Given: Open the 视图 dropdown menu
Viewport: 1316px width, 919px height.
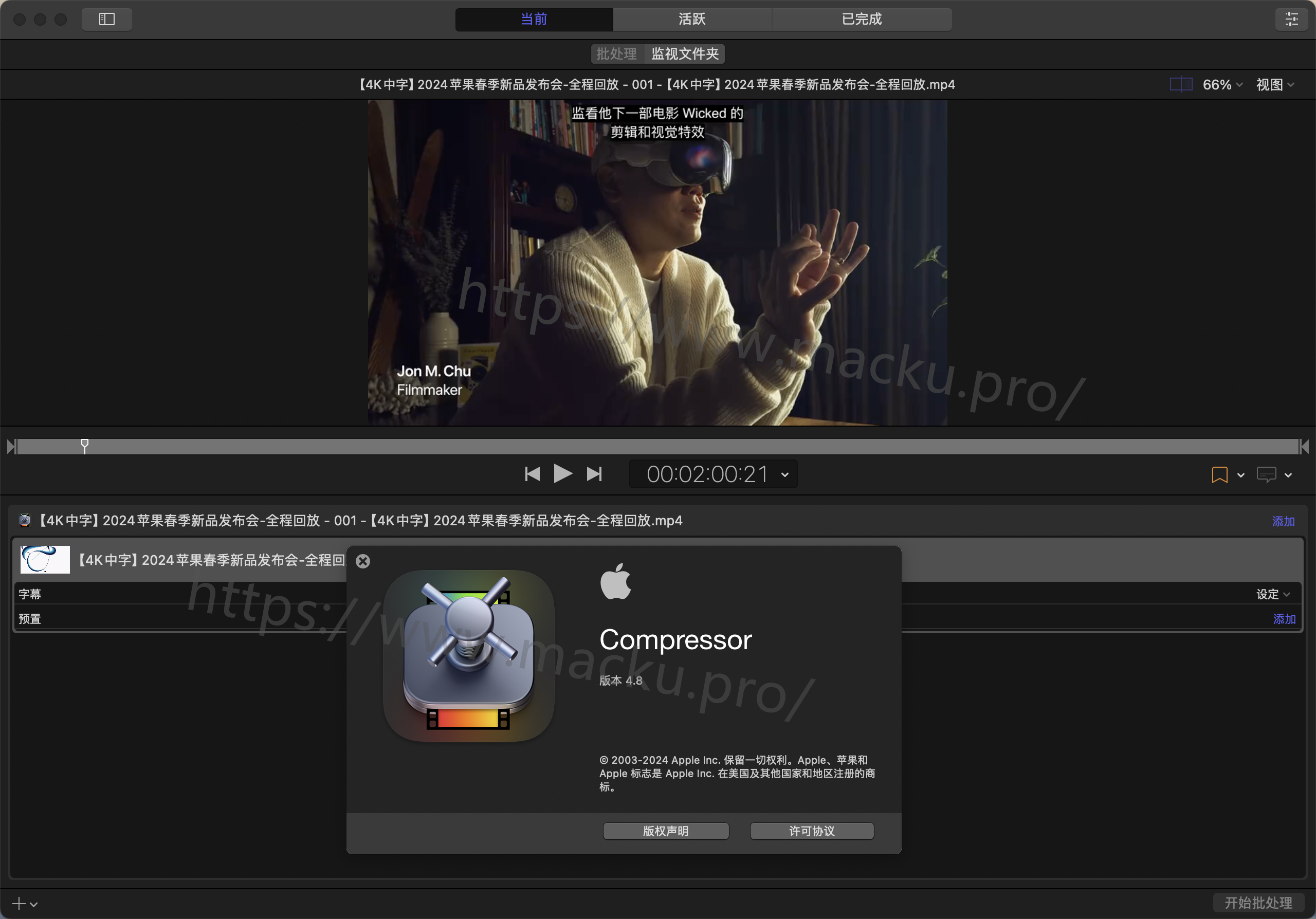Looking at the screenshot, I should tap(1275, 85).
